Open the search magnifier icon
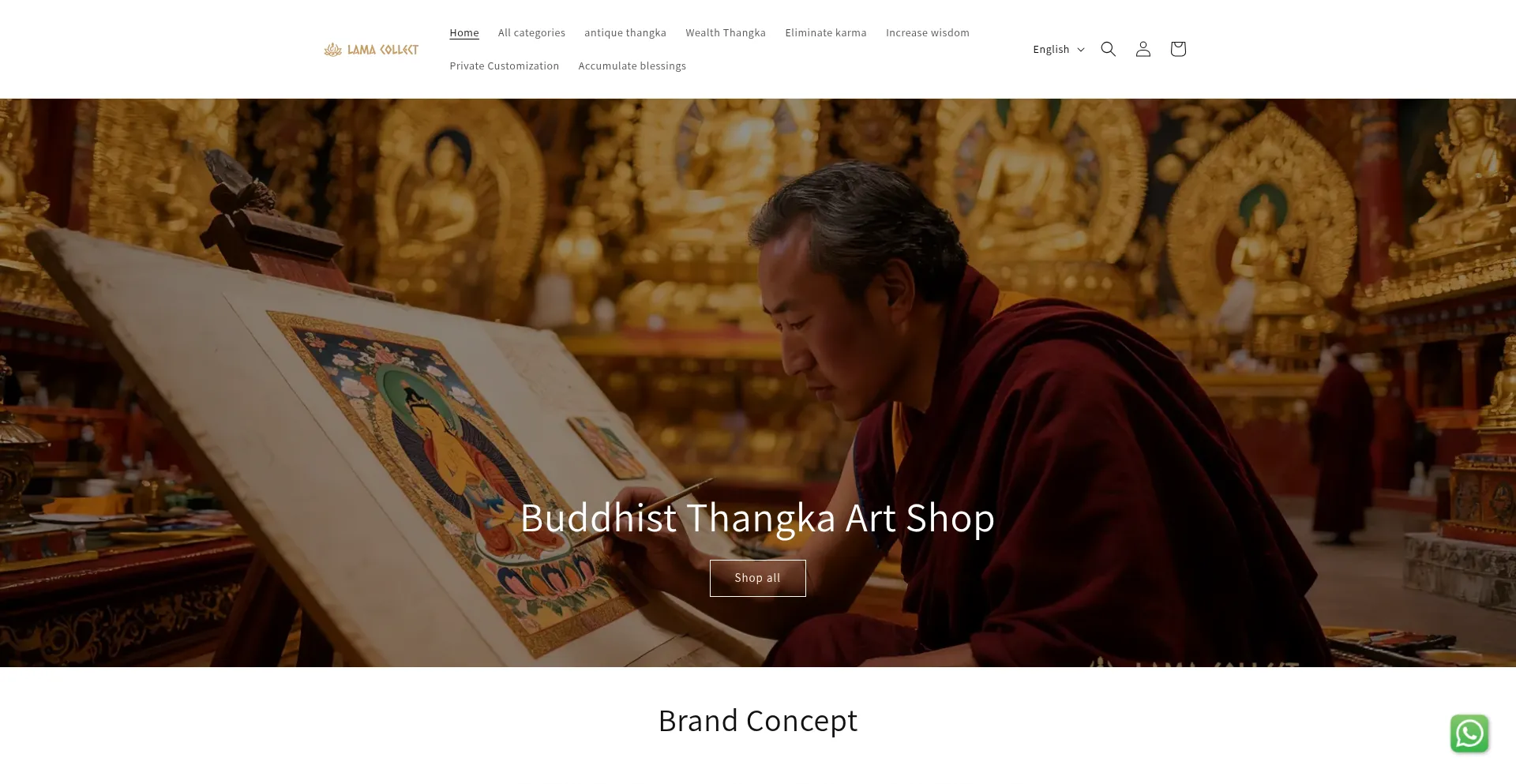 click(x=1108, y=49)
